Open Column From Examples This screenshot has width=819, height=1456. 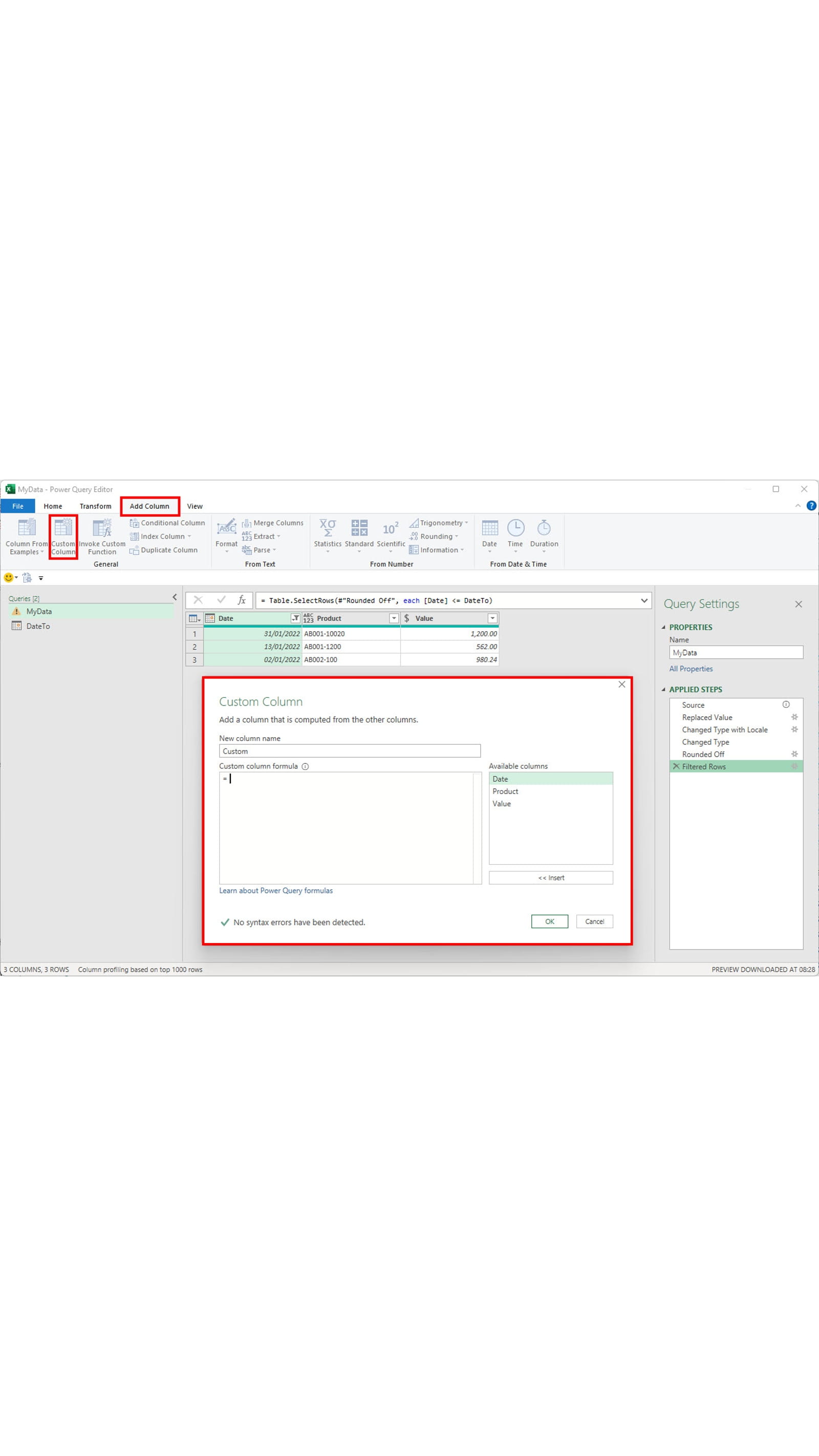26,536
